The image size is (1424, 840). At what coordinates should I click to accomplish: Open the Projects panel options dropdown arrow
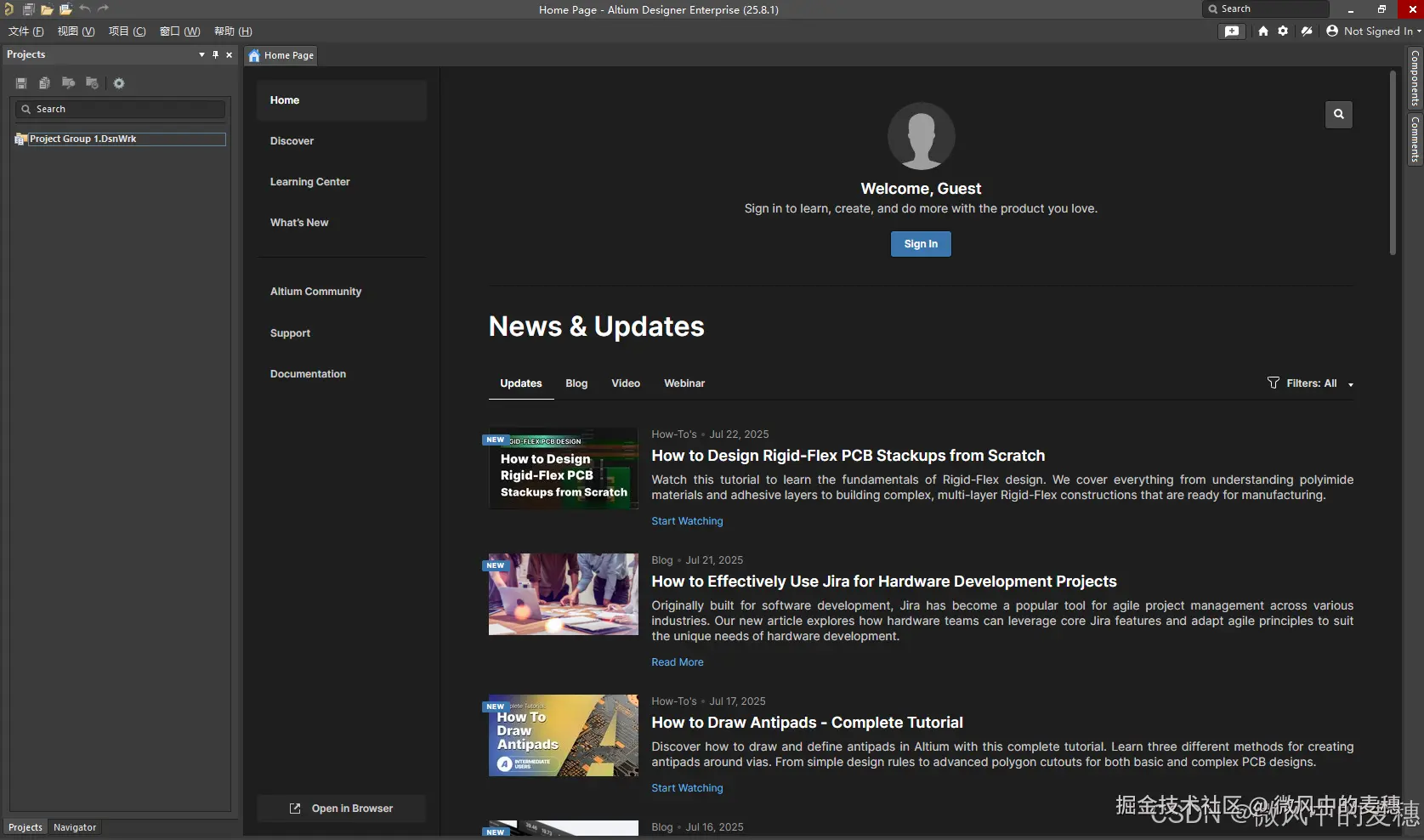201,54
